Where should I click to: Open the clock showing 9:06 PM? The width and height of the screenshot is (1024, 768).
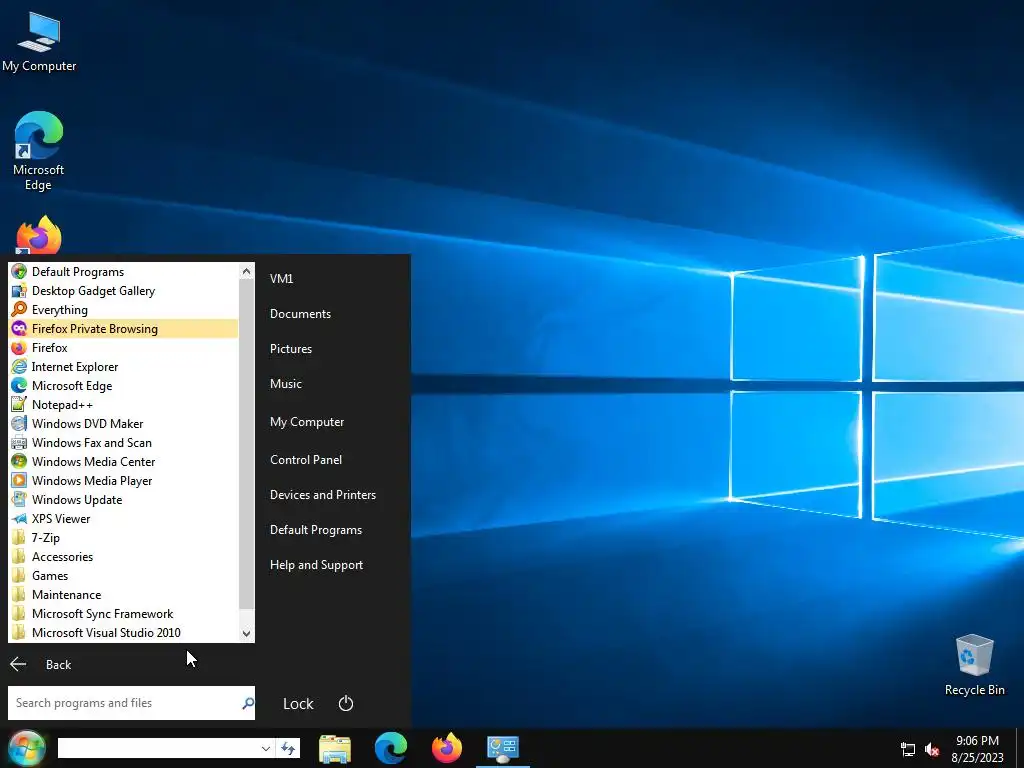tap(977, 749)
